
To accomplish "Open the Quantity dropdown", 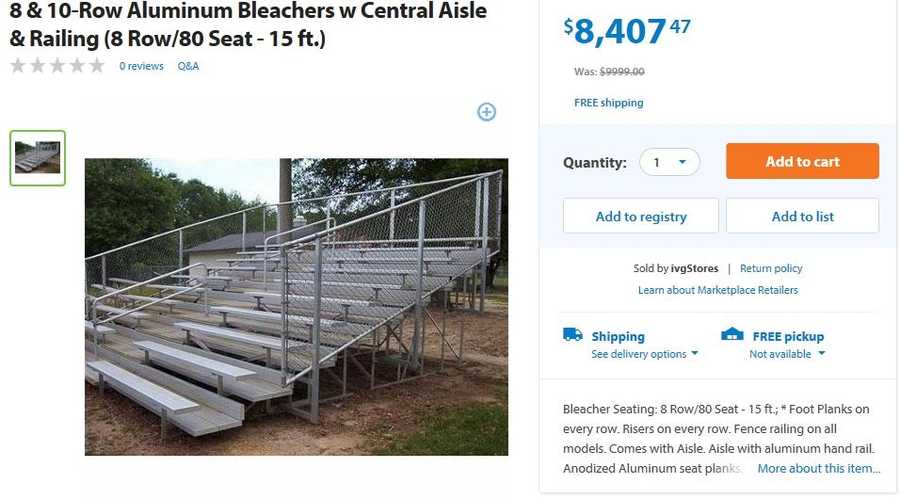I will click(669, 162).
